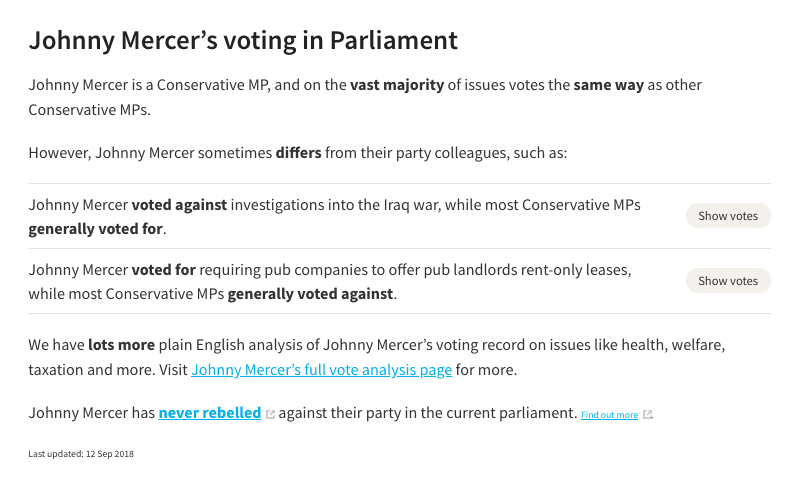
Task: Open the small Find out more link
Action: (x=609, y=415)
